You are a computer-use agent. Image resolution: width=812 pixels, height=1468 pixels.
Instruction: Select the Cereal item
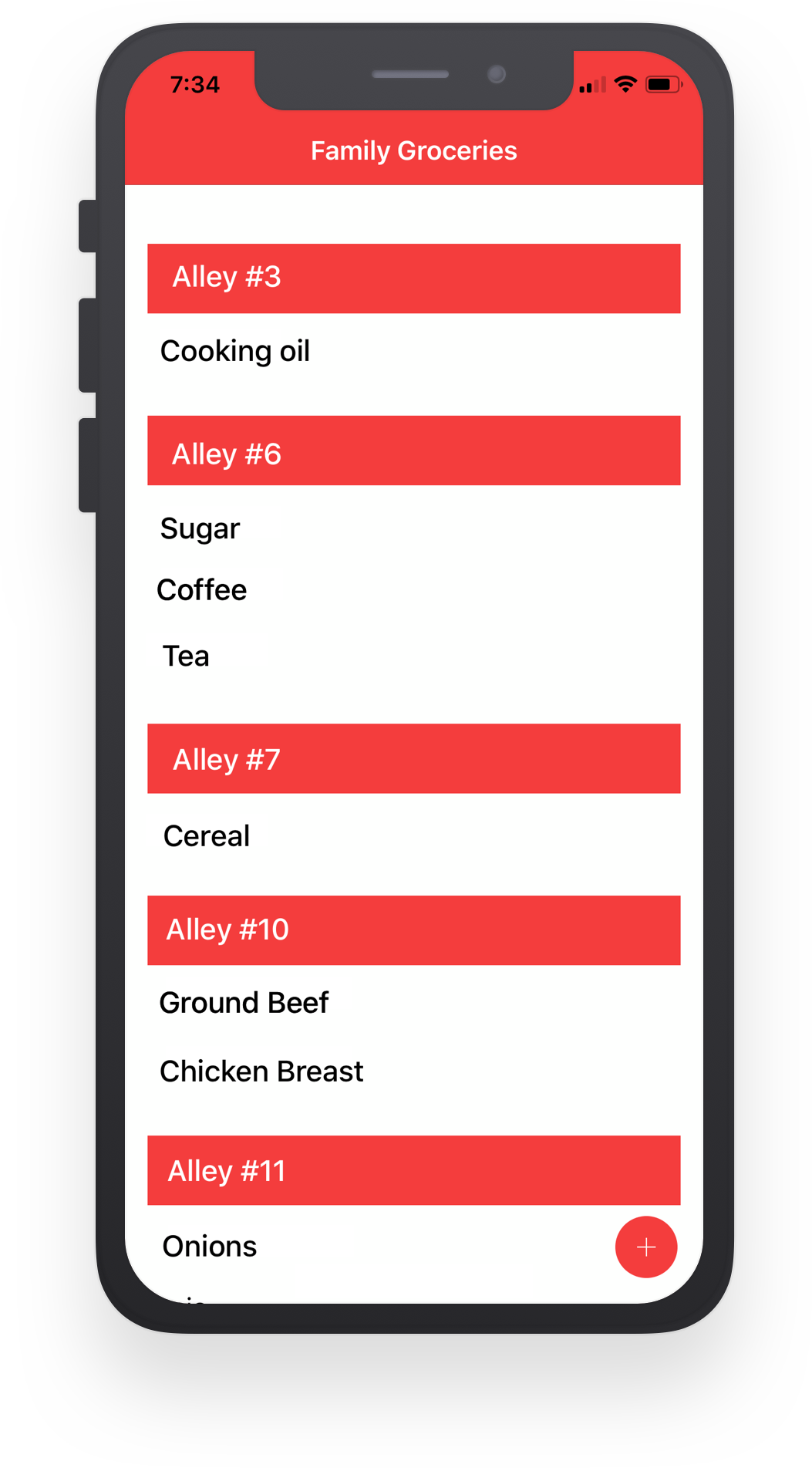207,836
